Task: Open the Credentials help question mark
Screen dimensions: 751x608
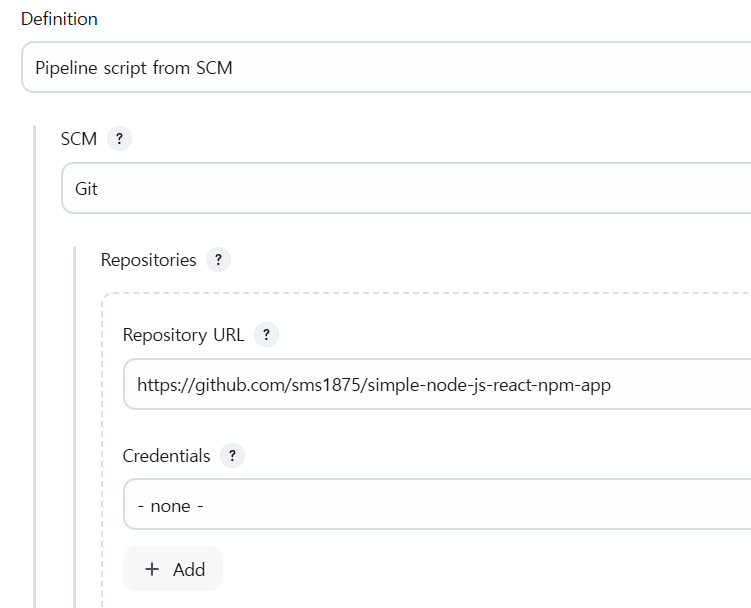Action: (x=232, y=456)
